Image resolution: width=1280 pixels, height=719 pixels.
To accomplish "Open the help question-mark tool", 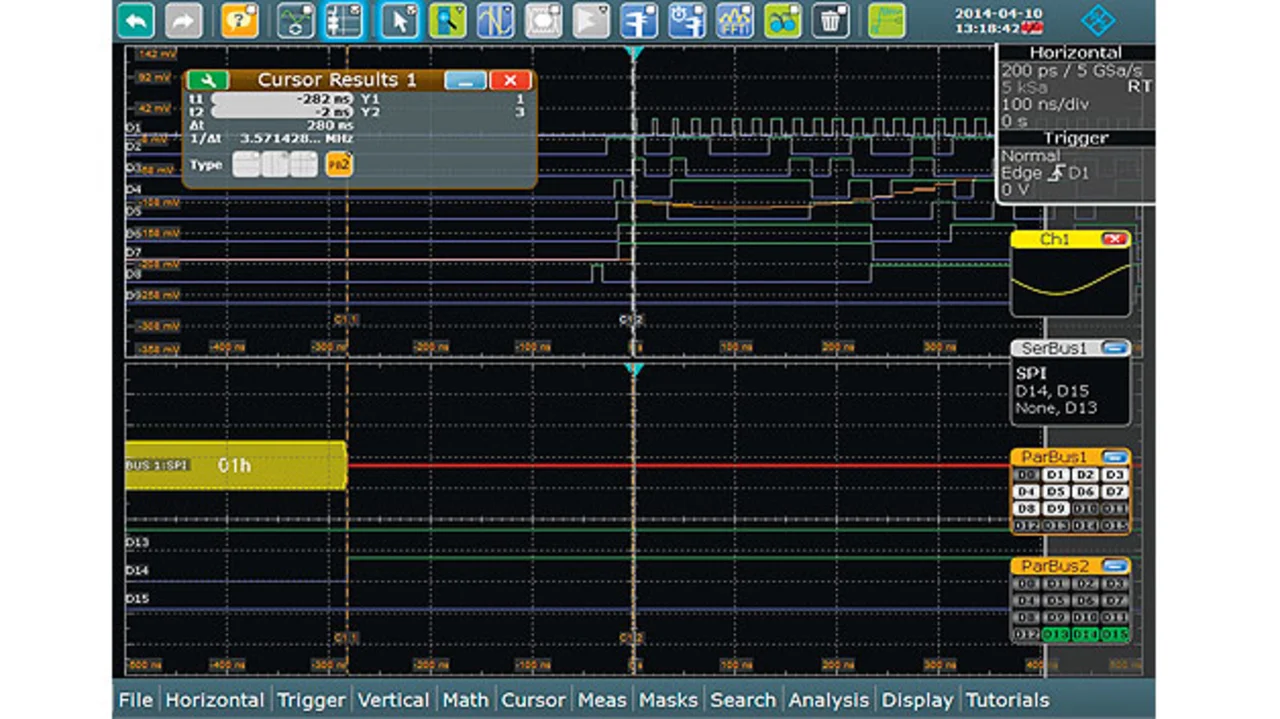I will pos(240,20).
